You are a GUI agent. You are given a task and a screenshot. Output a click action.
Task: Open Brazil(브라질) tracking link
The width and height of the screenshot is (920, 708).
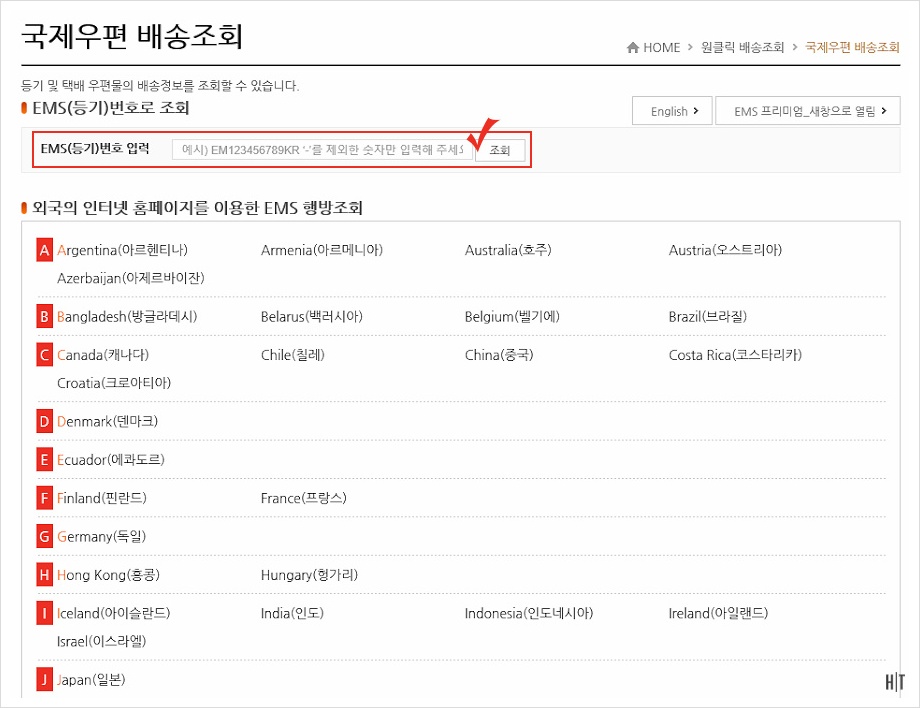coord(708,317)
